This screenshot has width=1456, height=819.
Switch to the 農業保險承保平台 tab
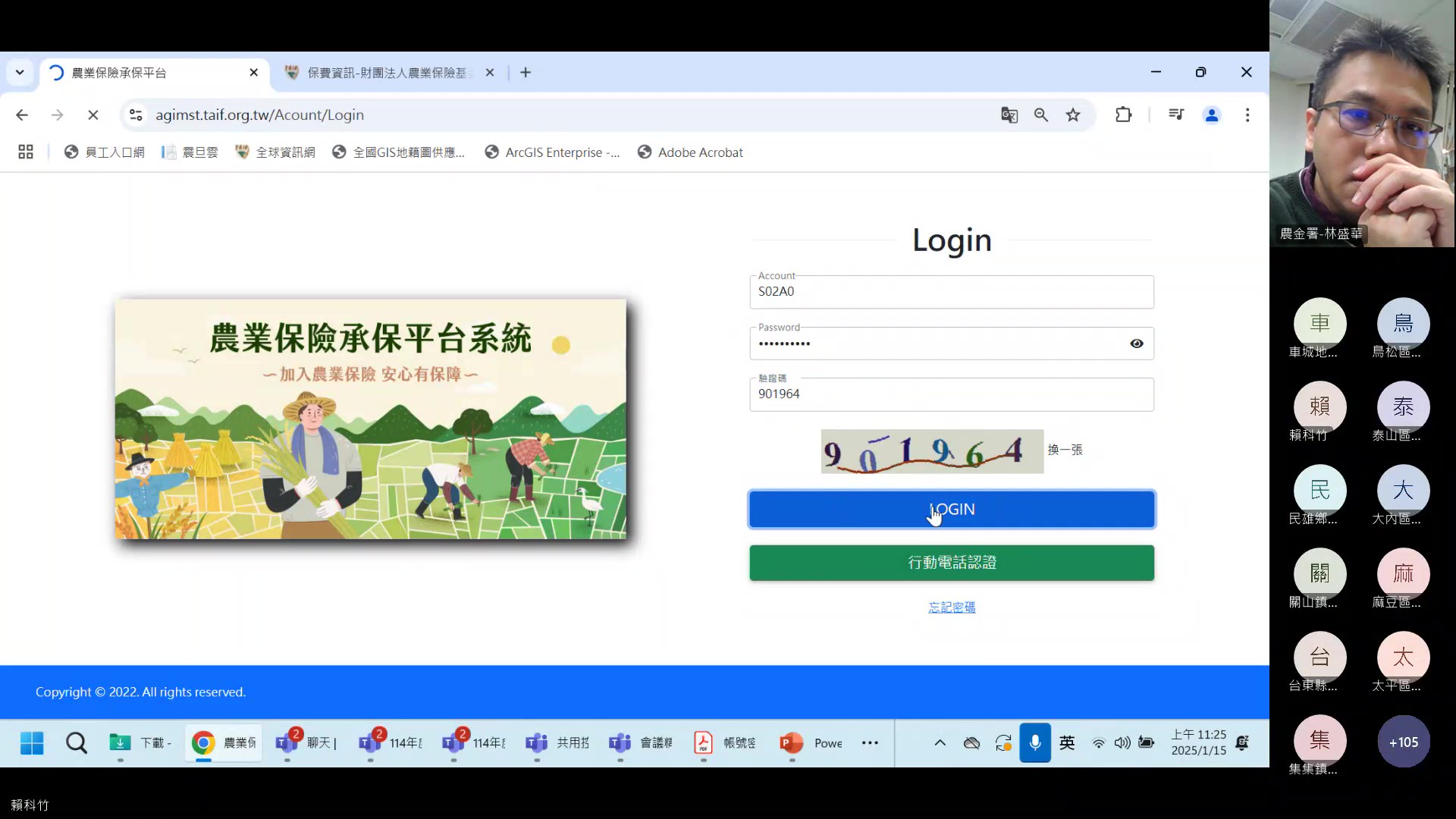point(154,73)
